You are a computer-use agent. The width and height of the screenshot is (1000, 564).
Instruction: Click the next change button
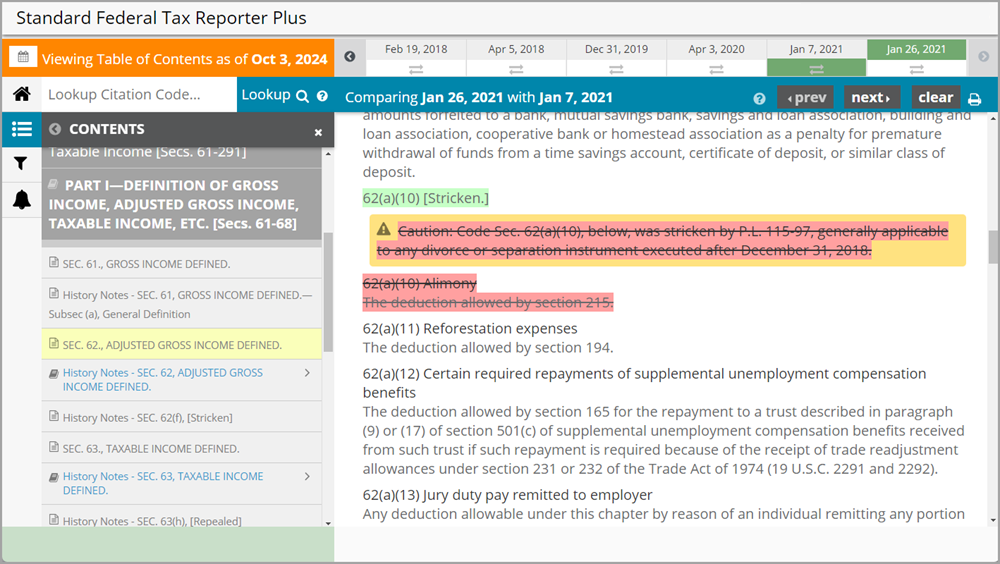coord(872,98)
